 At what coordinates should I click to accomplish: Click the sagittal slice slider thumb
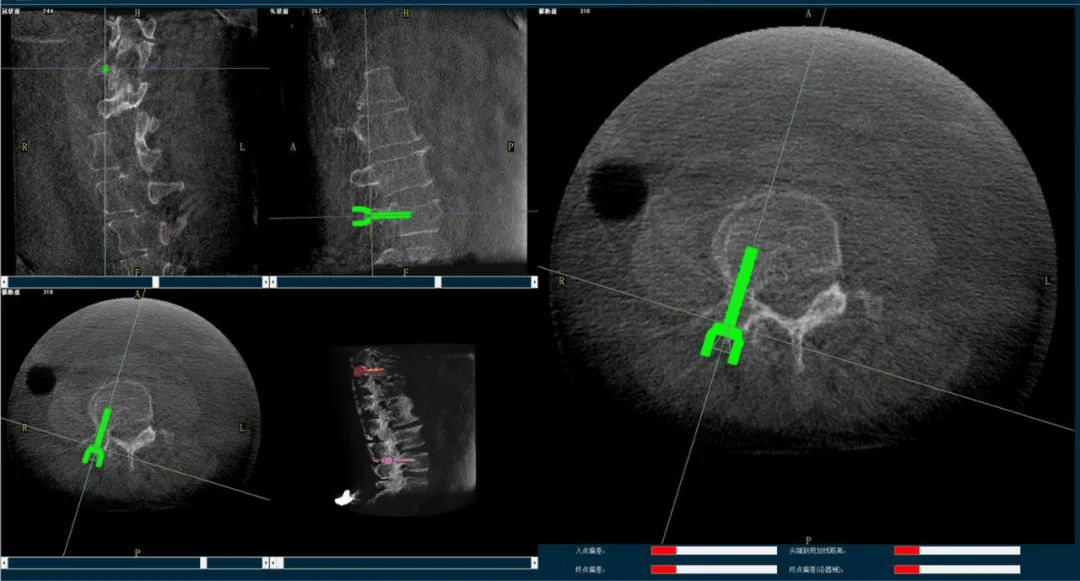(438, 282)
